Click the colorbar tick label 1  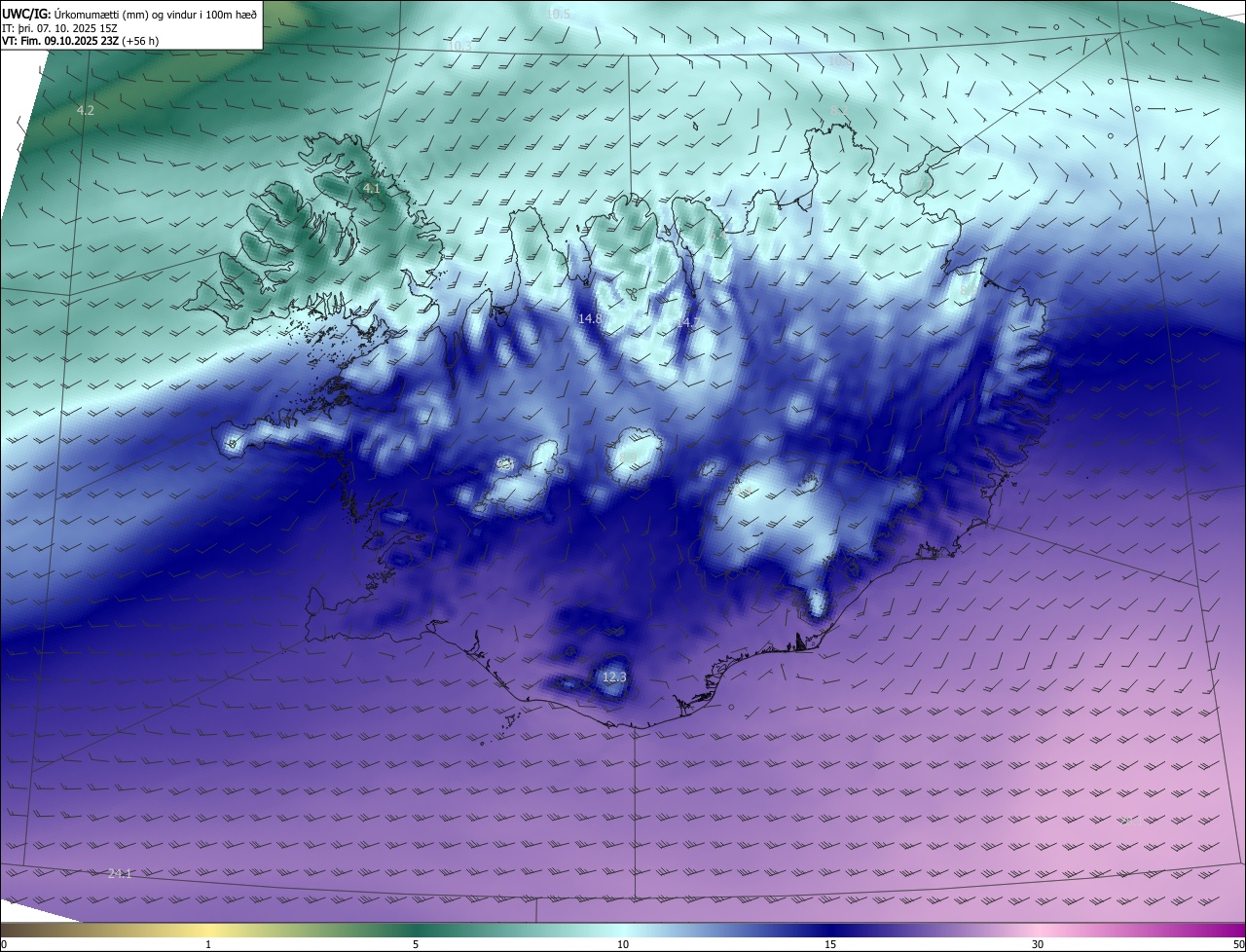click(x=208, y=944)
